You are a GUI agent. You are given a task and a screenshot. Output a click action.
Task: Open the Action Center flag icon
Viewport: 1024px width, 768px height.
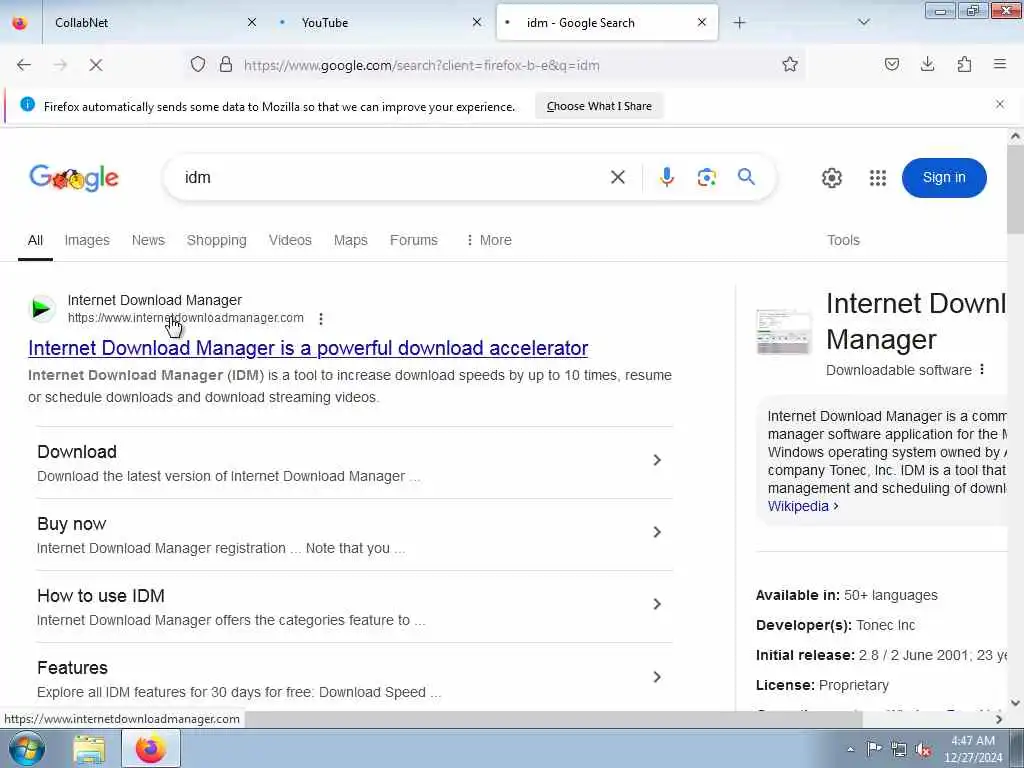(x=874, y=749)
